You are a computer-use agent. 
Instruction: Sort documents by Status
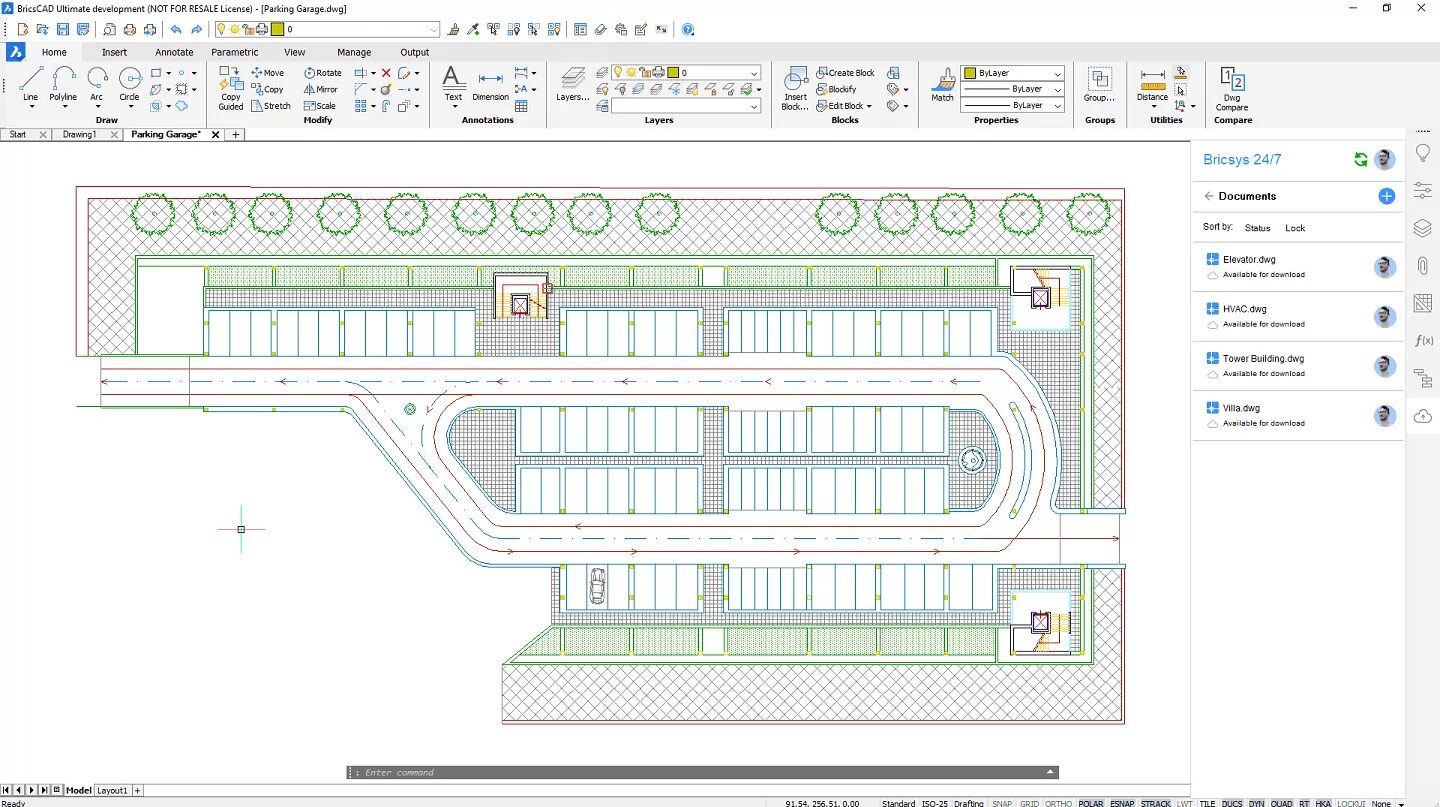pos(1257,228)
